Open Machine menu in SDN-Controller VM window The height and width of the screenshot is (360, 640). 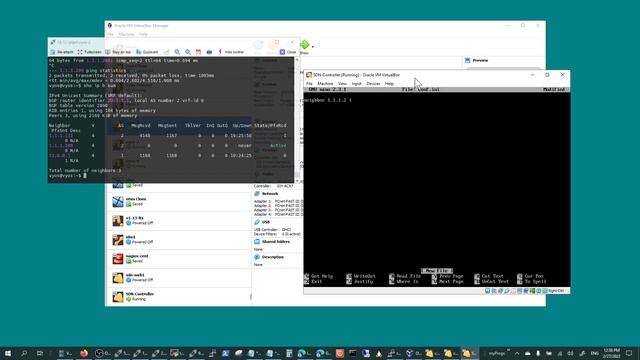325,83
